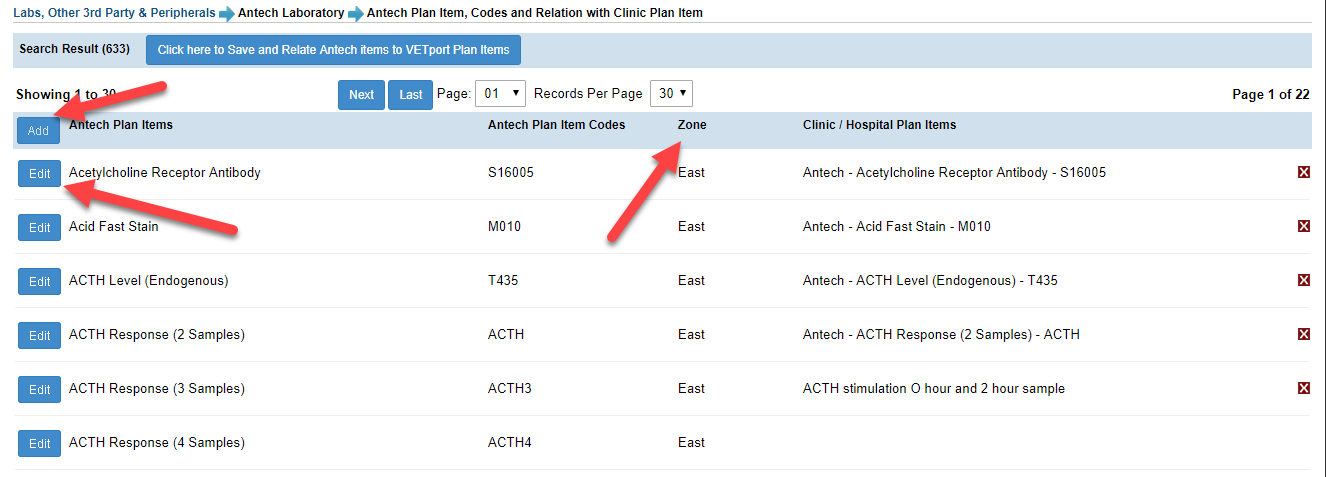
Task: Click Search Result (633) label
Action: [x=73, y=49]
